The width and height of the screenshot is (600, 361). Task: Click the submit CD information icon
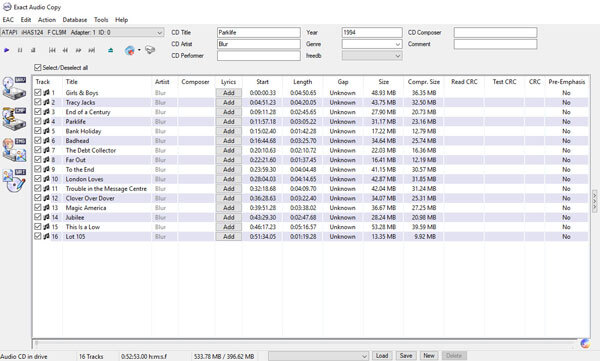[150, 50]
